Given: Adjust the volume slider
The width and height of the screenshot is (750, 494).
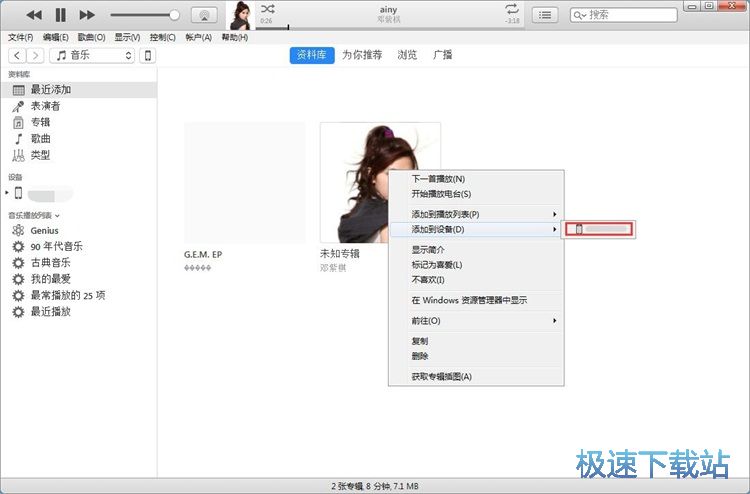Looking at the screenshot, I should tap(143, 15).
